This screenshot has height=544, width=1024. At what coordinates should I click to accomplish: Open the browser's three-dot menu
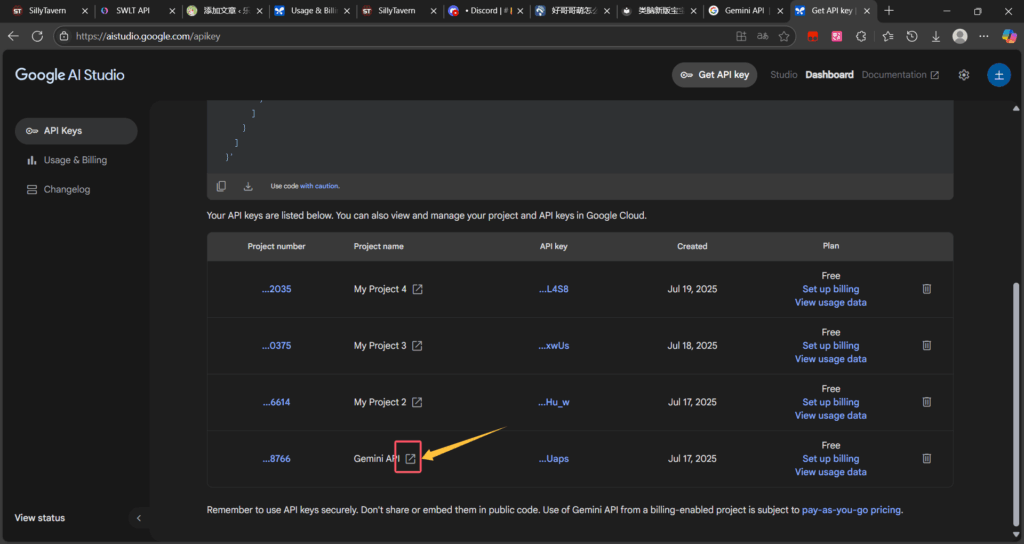(985, 36)
